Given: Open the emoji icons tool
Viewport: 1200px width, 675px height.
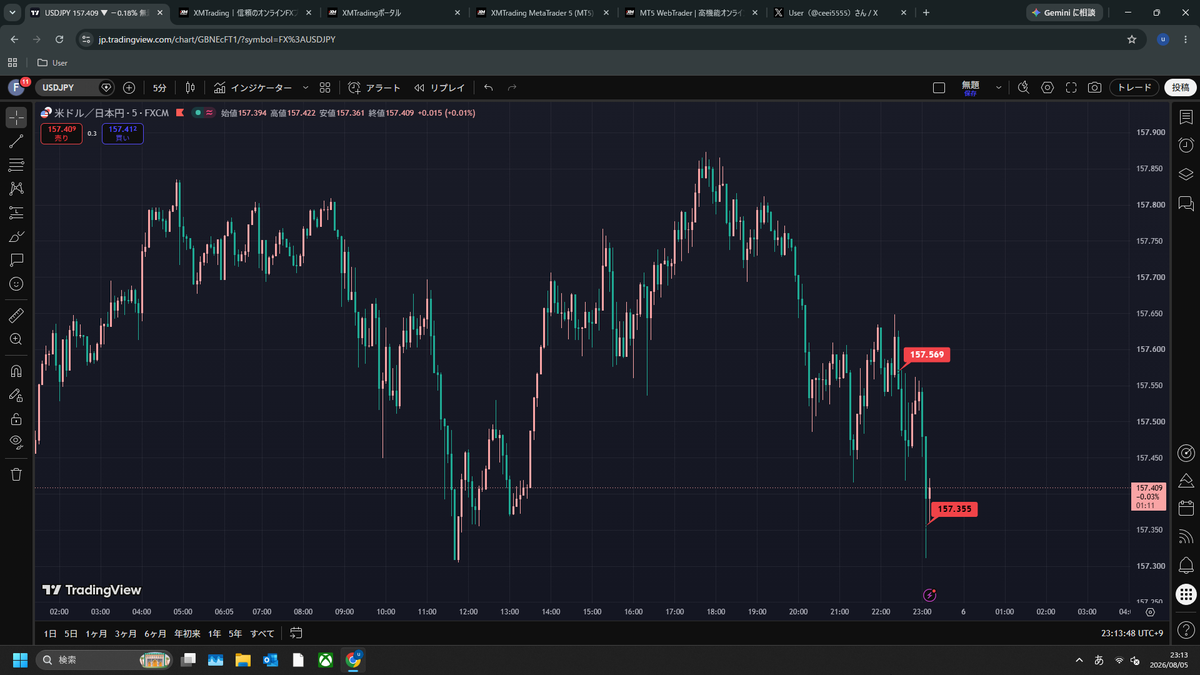Looking at the screenshot, I should coord(16,284).
